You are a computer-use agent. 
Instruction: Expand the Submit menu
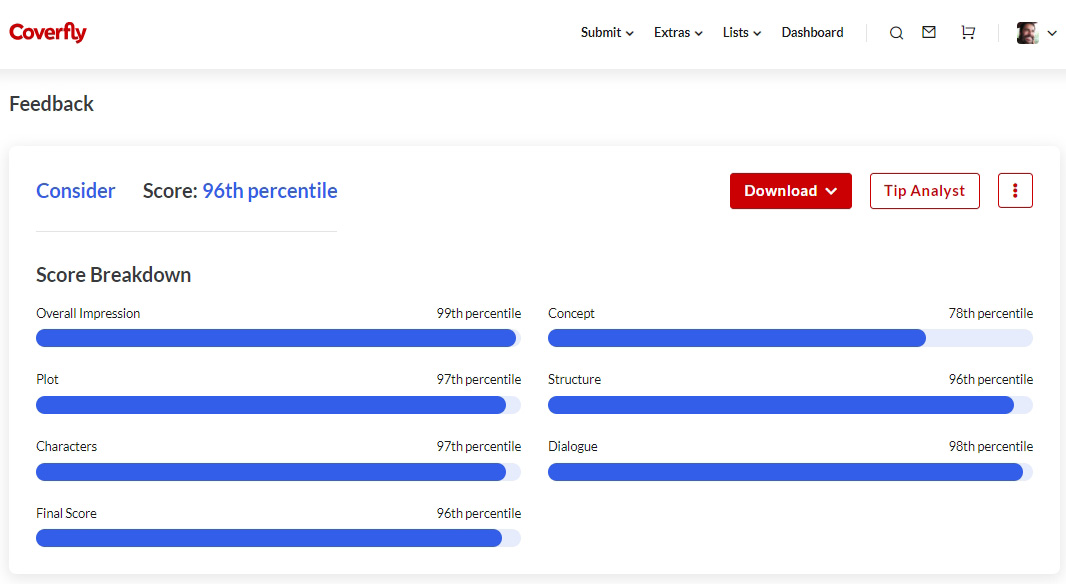pyautogui.click(x=607, y=33)
